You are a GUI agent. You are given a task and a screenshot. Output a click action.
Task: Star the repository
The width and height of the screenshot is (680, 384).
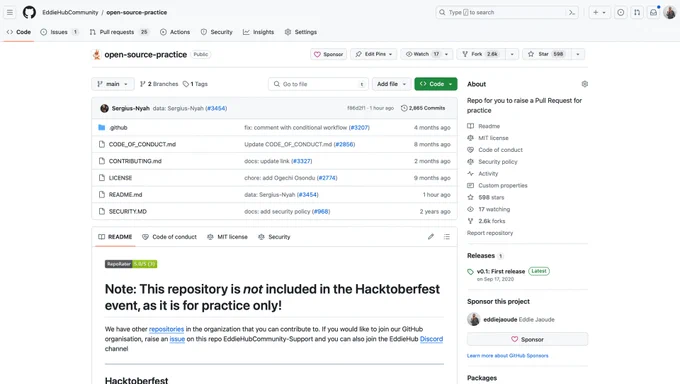pyautogui.click(x=546, y=54)
